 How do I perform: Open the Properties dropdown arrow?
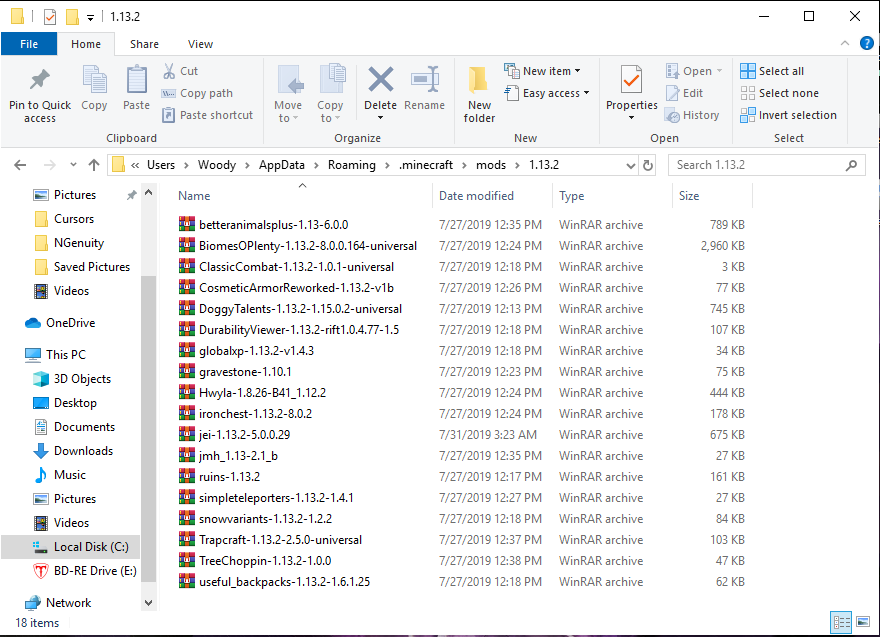631,117
